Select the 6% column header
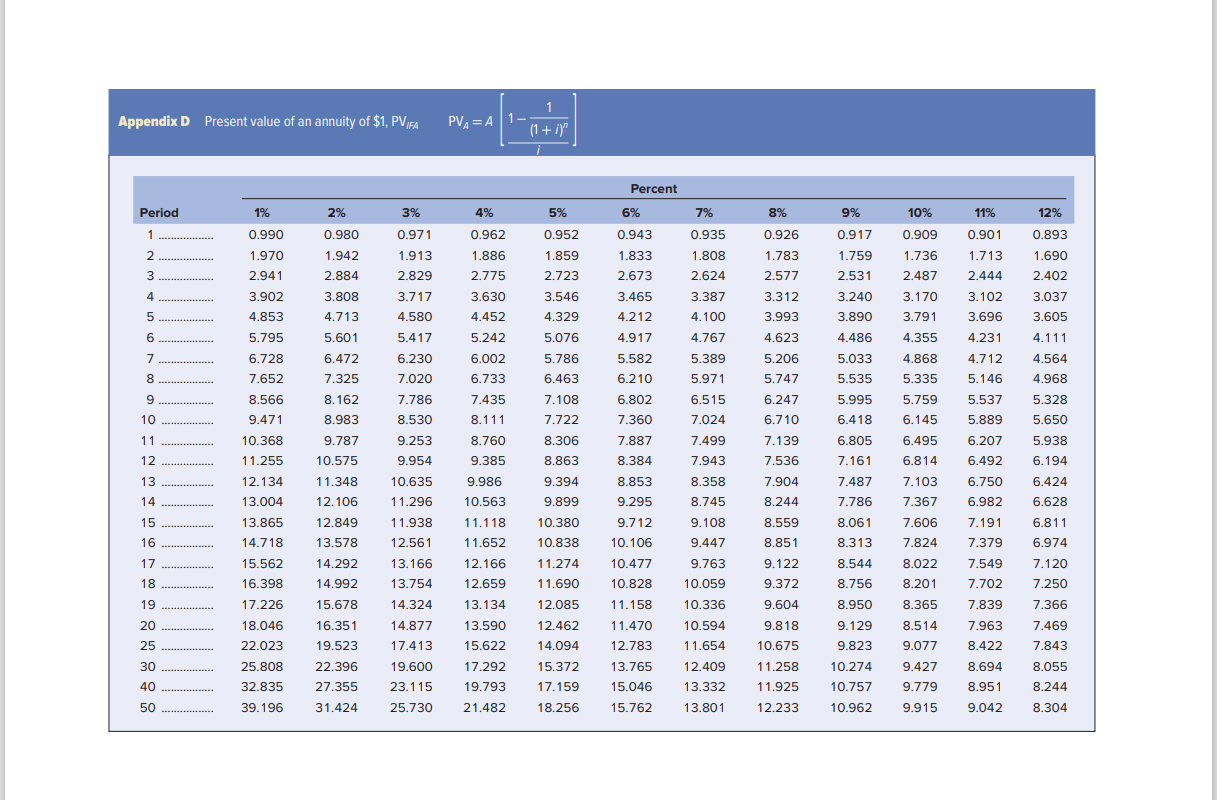Screen dimensions: 1217x800 click(x=631, y=213)
